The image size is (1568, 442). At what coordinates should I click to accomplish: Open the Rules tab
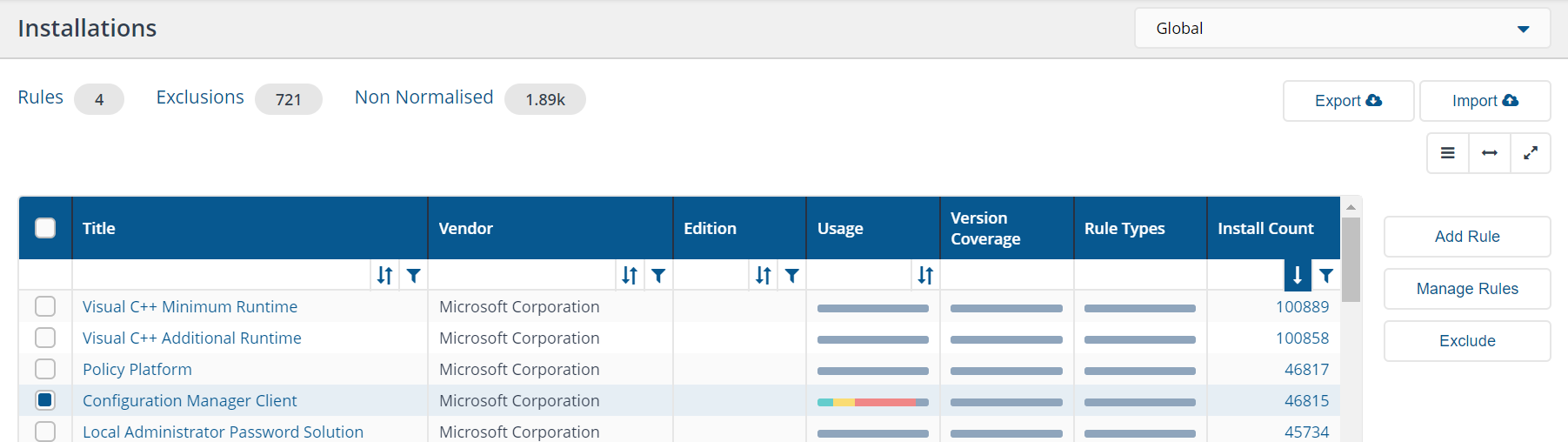click(41, 97)
